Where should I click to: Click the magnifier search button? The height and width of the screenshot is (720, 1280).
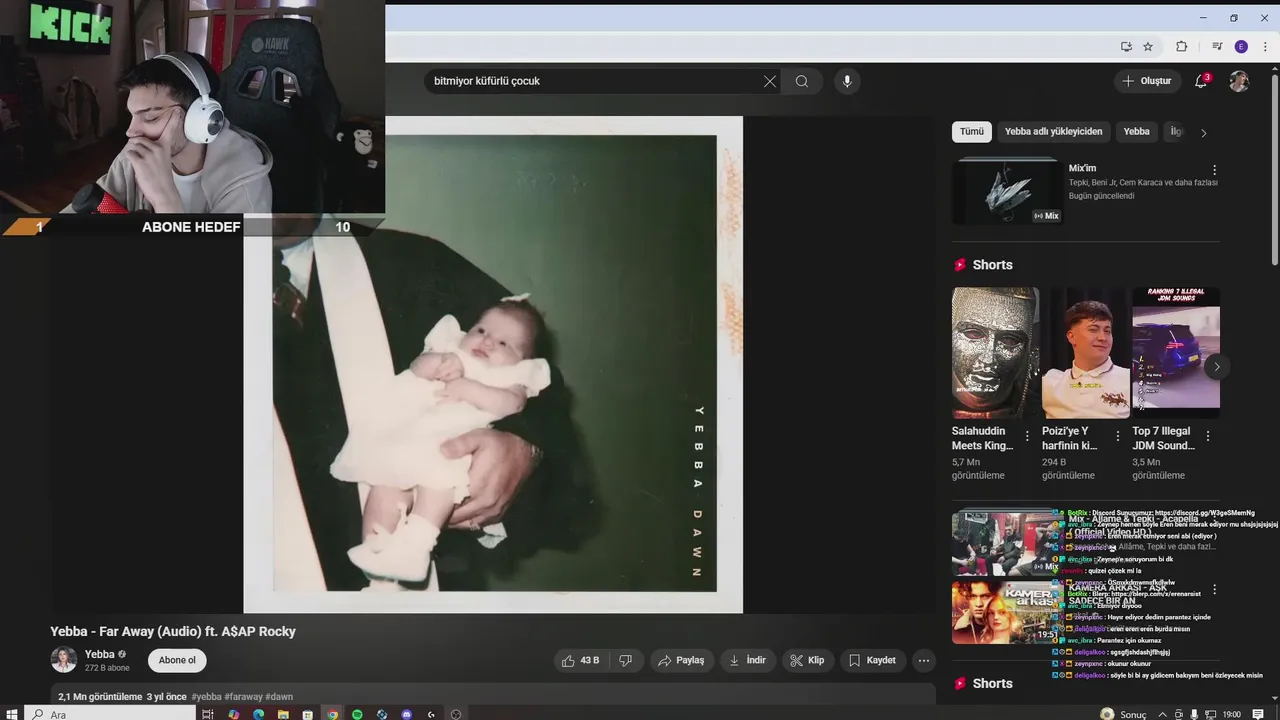pos(802,81)
